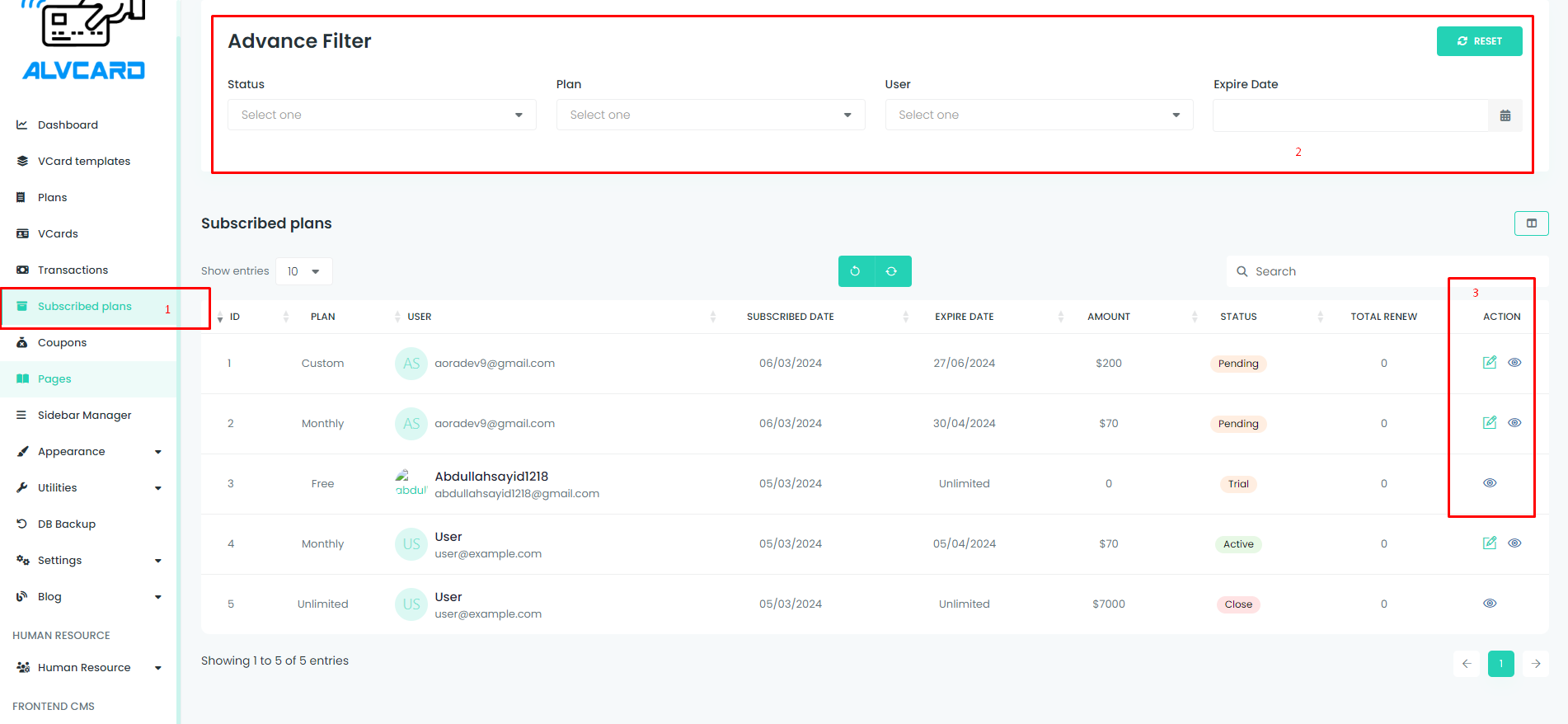Click the AS avatar in row 1
This screenshot has width=1568, height=724.
(x=411, y=364)
